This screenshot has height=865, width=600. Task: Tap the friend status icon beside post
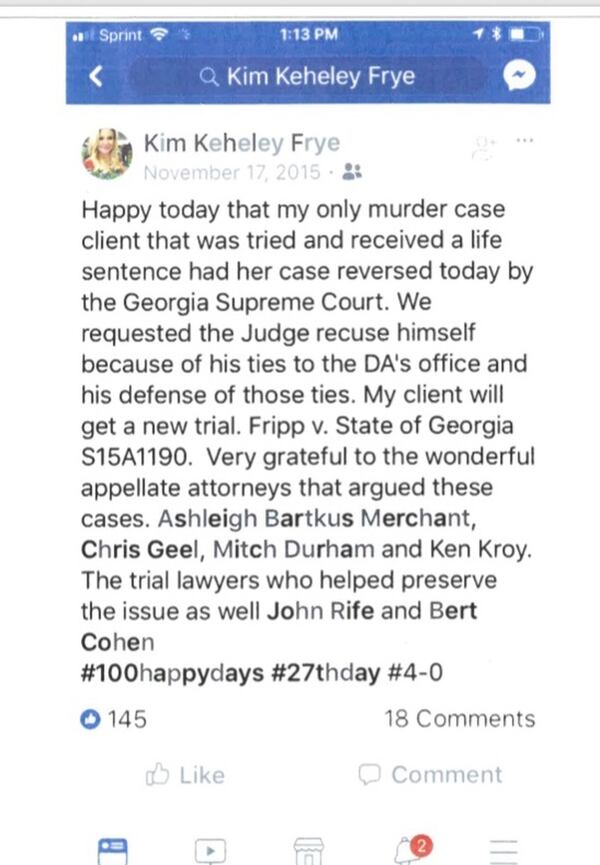coord(484,148)
